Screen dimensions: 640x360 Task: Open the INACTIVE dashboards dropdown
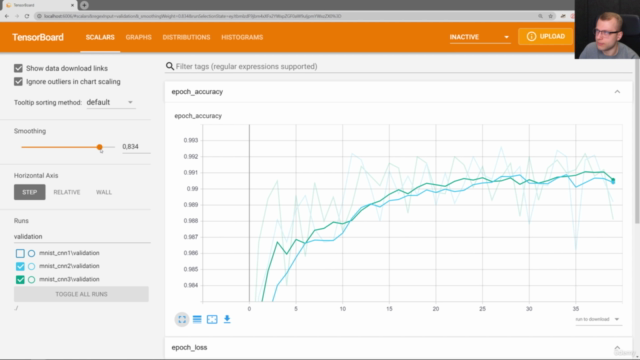pos(480,37)
